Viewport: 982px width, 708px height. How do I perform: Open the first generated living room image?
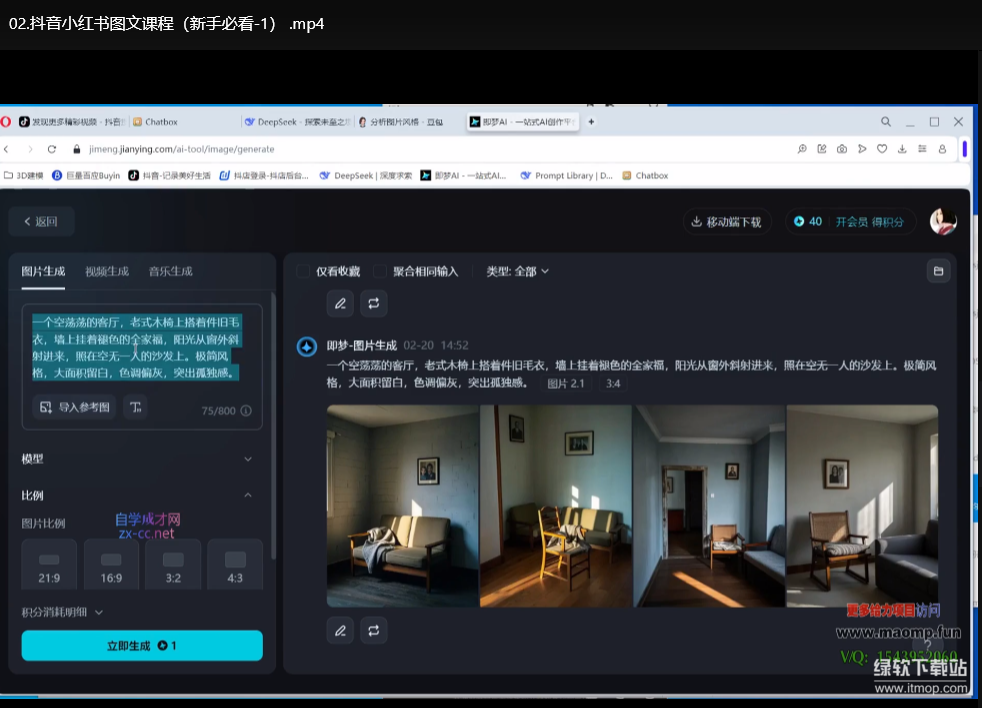point(403,505)
